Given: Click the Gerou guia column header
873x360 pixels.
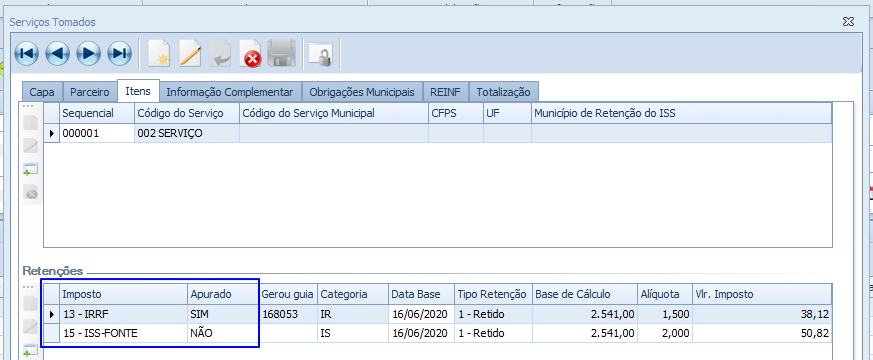Looking at the screenshot, I should pyautogui.click(x=288, y=294).
